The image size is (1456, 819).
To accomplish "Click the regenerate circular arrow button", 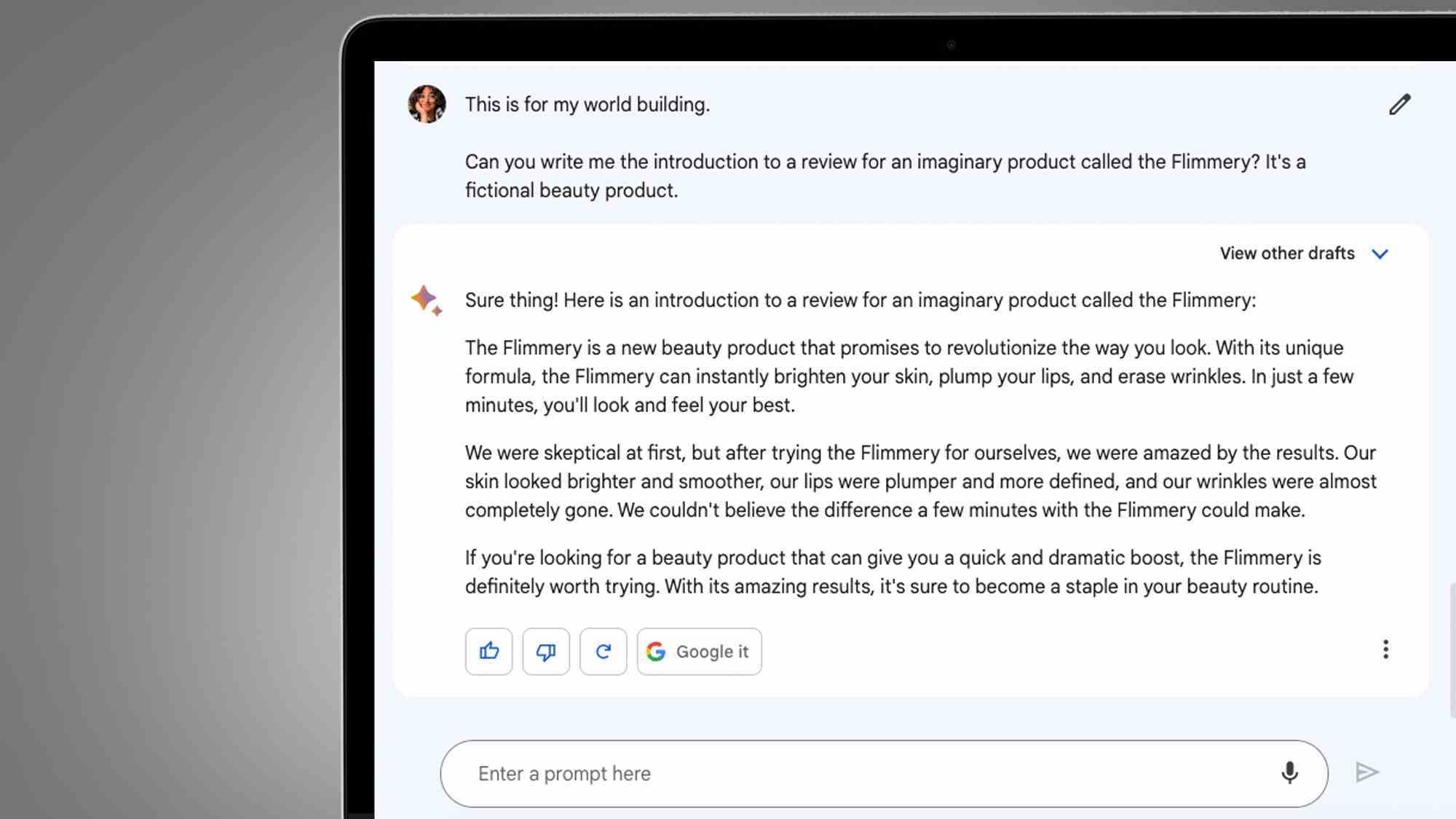I will point(603,651).
